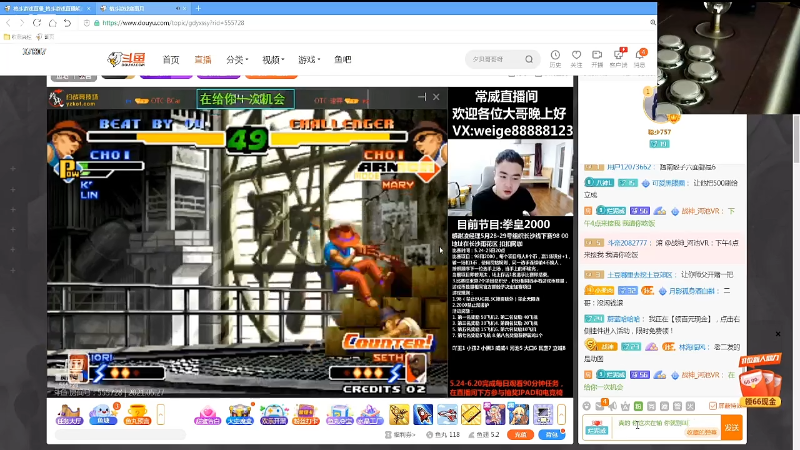Image resolution: width=800 pixels, height=450 pixels.
Task: Click the 充值 recharge button
Action: tap(520, 435)
